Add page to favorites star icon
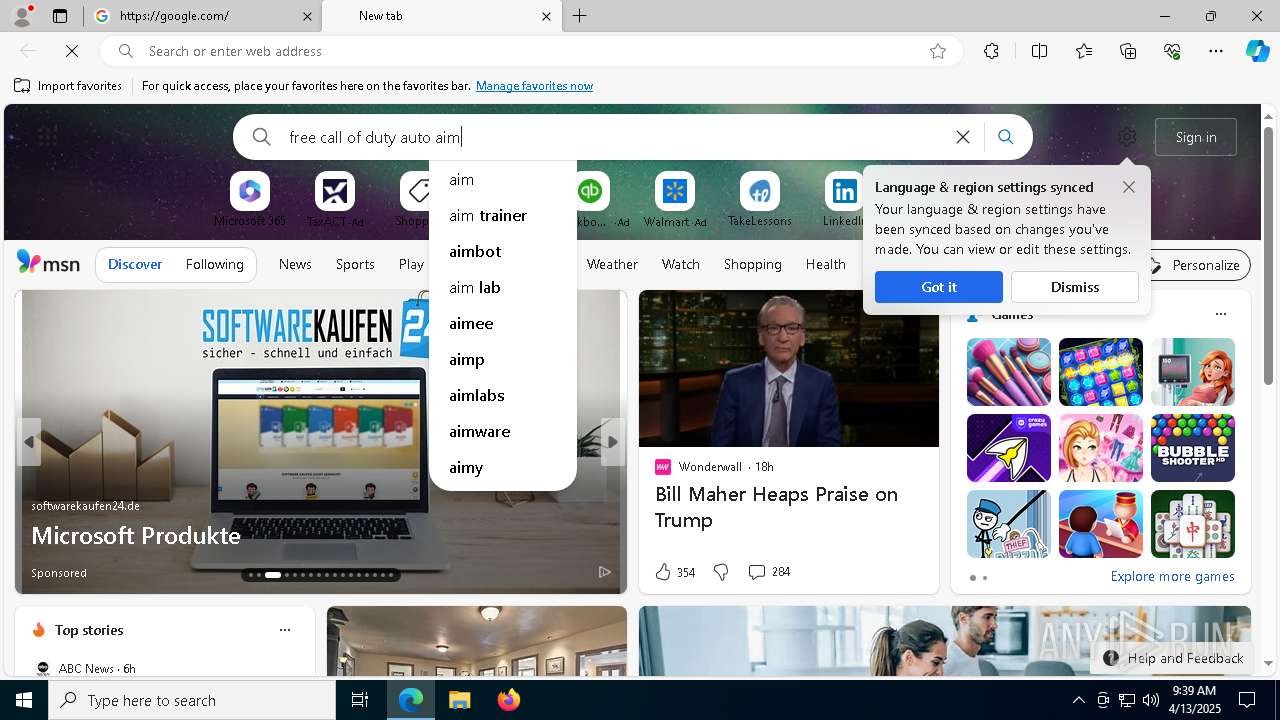The image size is (1280, 720). (938, 51)
